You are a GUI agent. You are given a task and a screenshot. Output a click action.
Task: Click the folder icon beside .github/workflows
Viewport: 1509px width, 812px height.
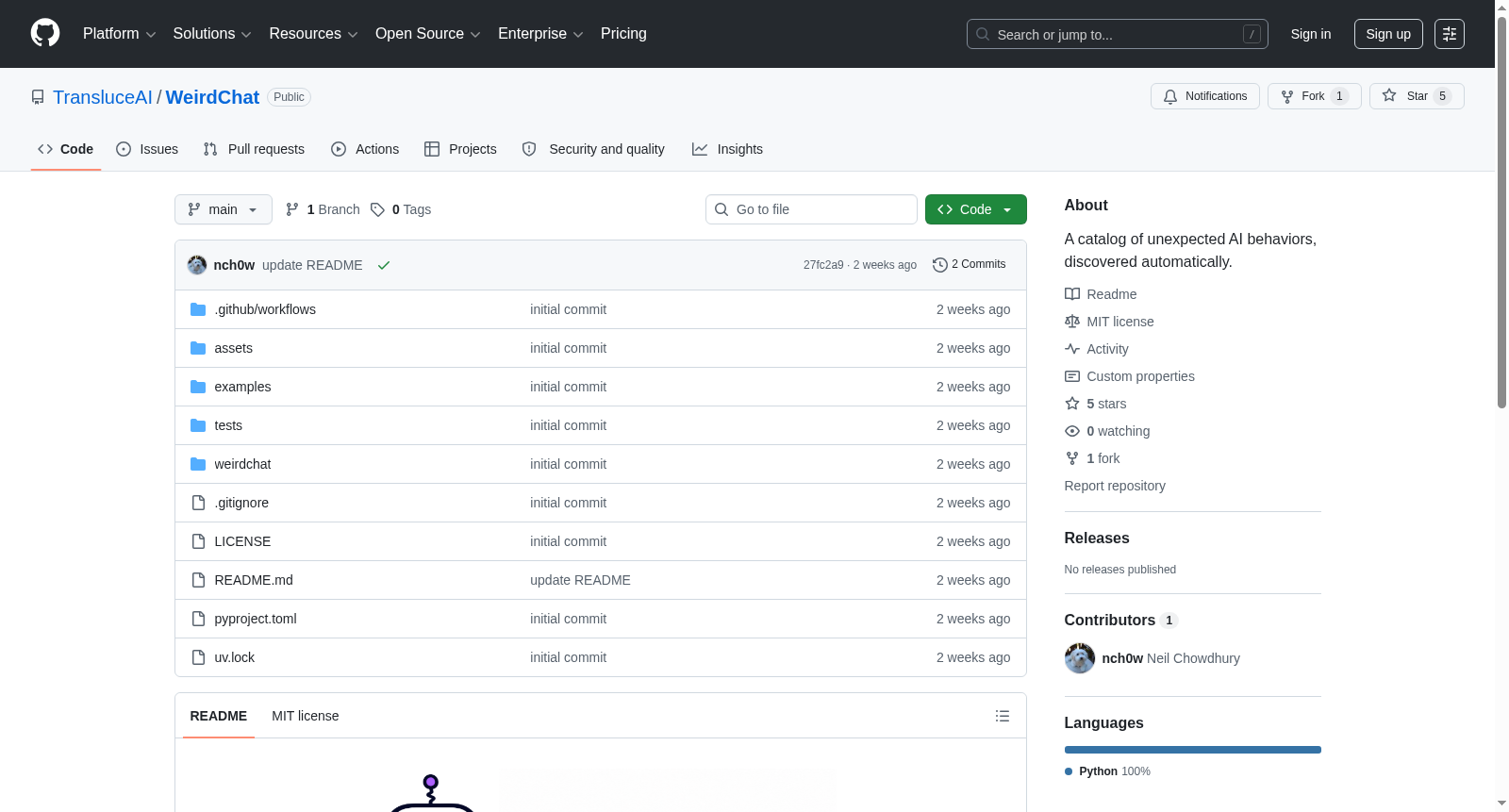click(198, 309)
